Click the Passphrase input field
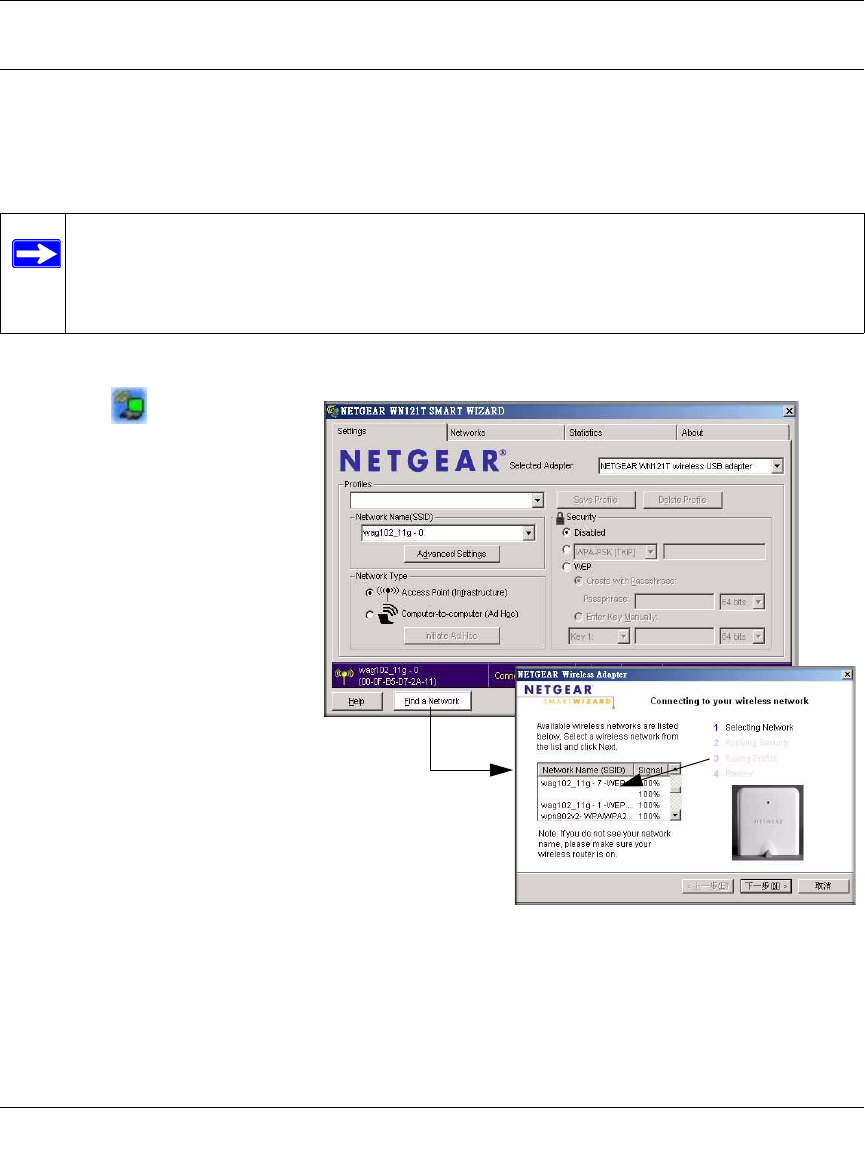Screen dimensions: 865x1170 tap(674, 601)
